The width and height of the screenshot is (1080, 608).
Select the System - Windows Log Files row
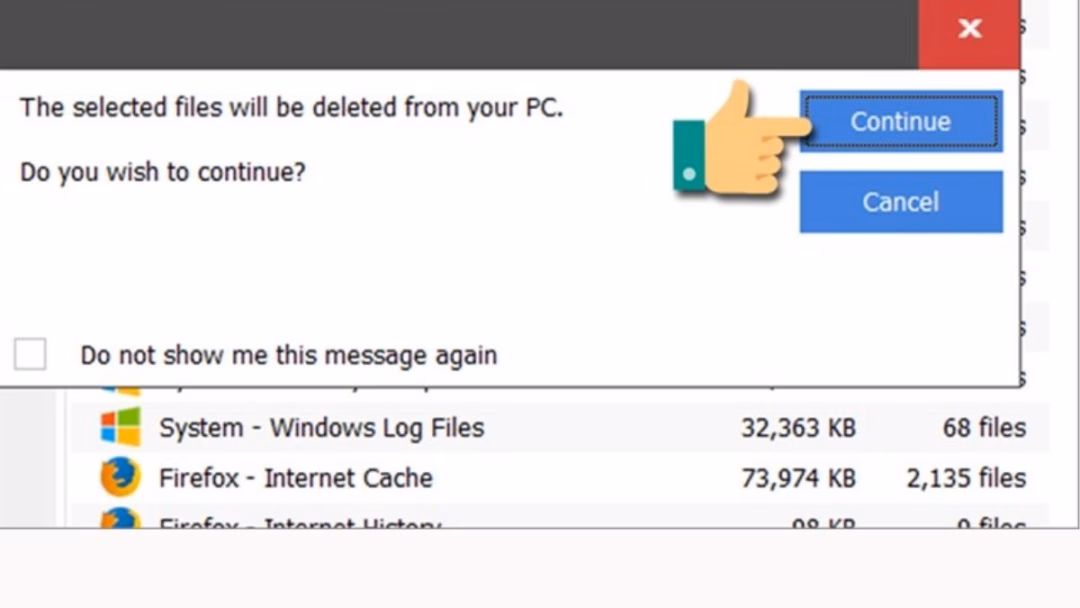[321, 428]
